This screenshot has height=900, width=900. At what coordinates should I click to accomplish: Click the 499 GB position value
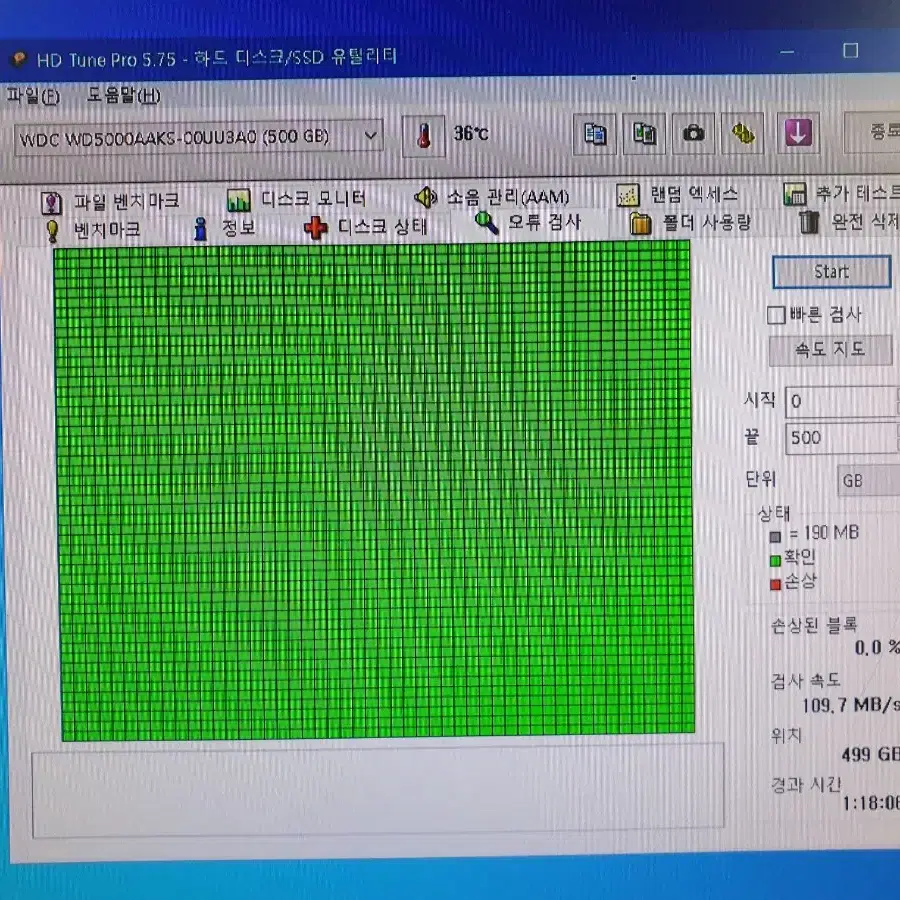[870, 754]
